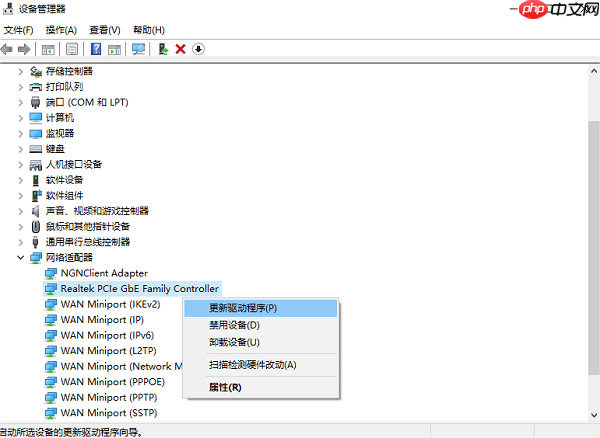Select Realtek PCIe GbE Family Controller
Screen dimensions: 600x438
tap(132, 288)
